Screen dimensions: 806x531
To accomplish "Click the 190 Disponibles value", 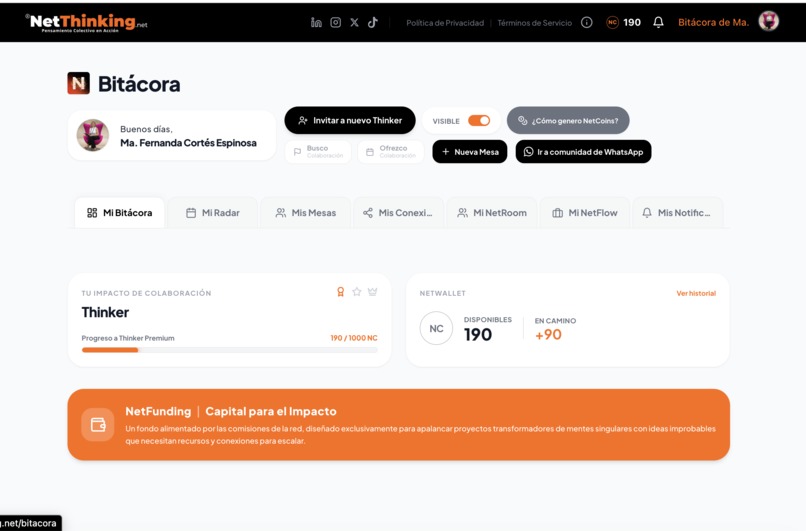I will coord(478,335).
